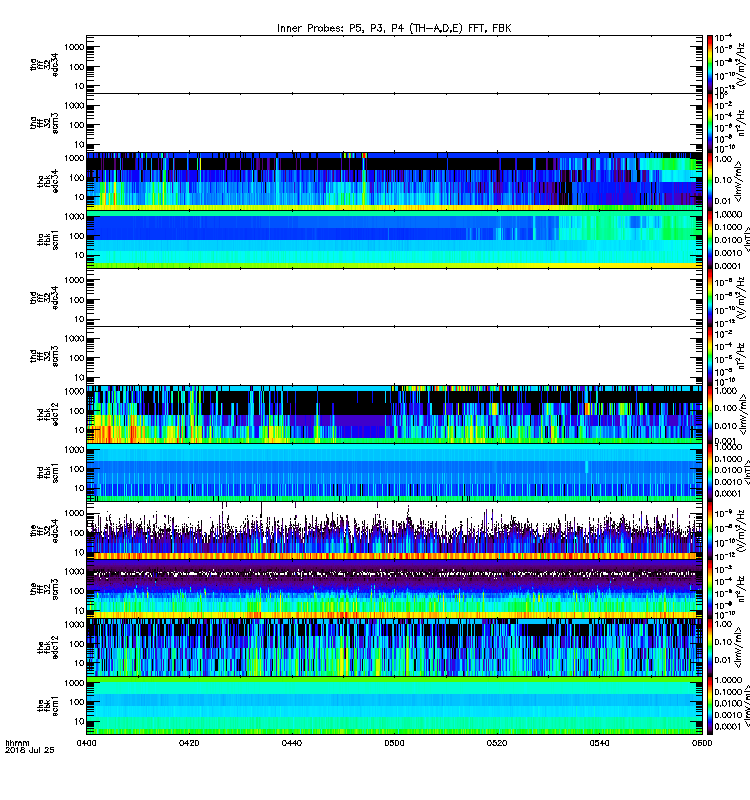The image size is (750, 800).
Task: Click inside the the fbk edc12 spectrogram
Action: 394,647
